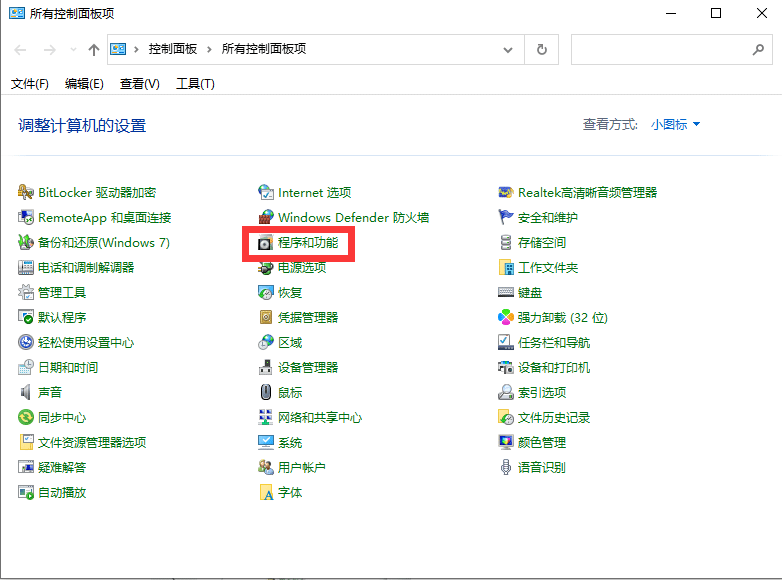
Task: Click the 系统 monitor icon
Action: [266, 442]
